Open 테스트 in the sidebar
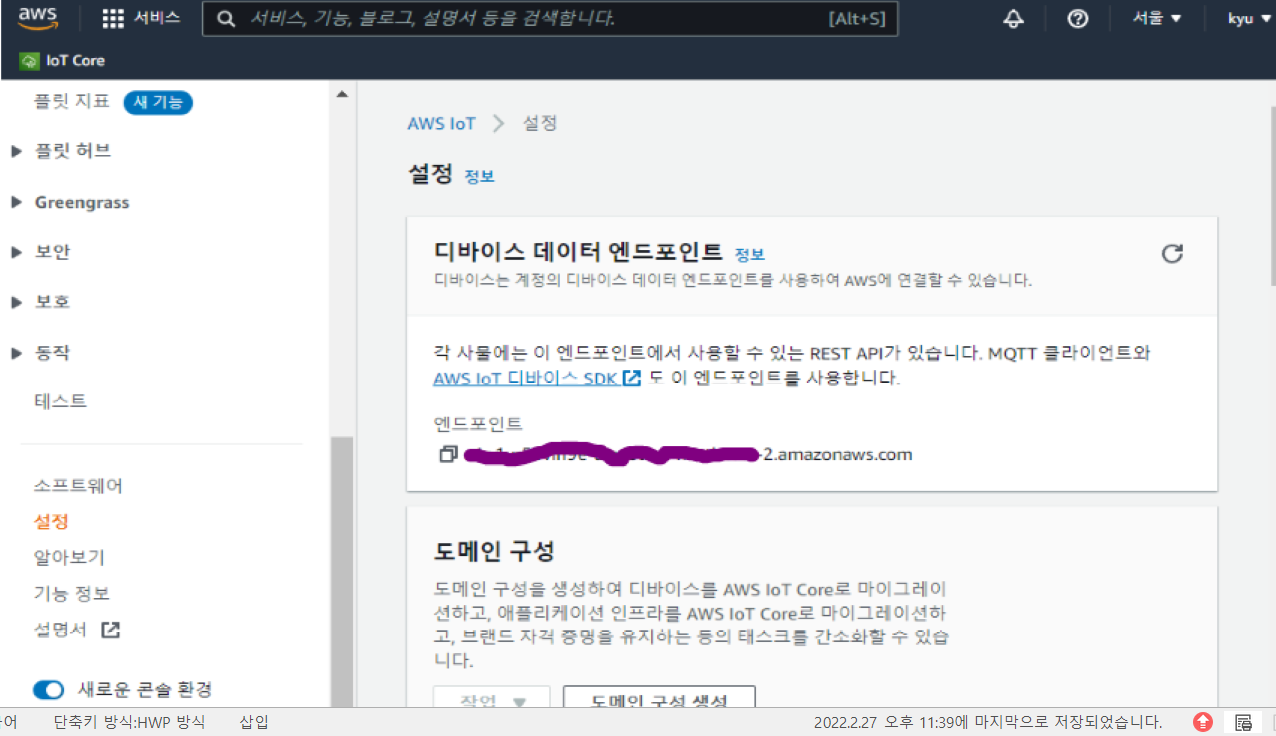 pyautogui.click(x=60, y=401)
